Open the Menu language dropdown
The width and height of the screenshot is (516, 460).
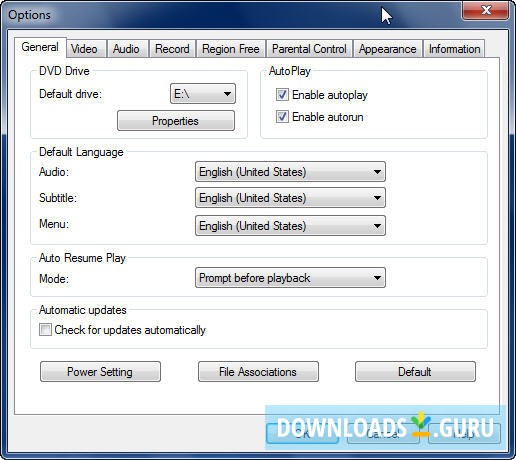pyautogui.click(x=290, y=226)
